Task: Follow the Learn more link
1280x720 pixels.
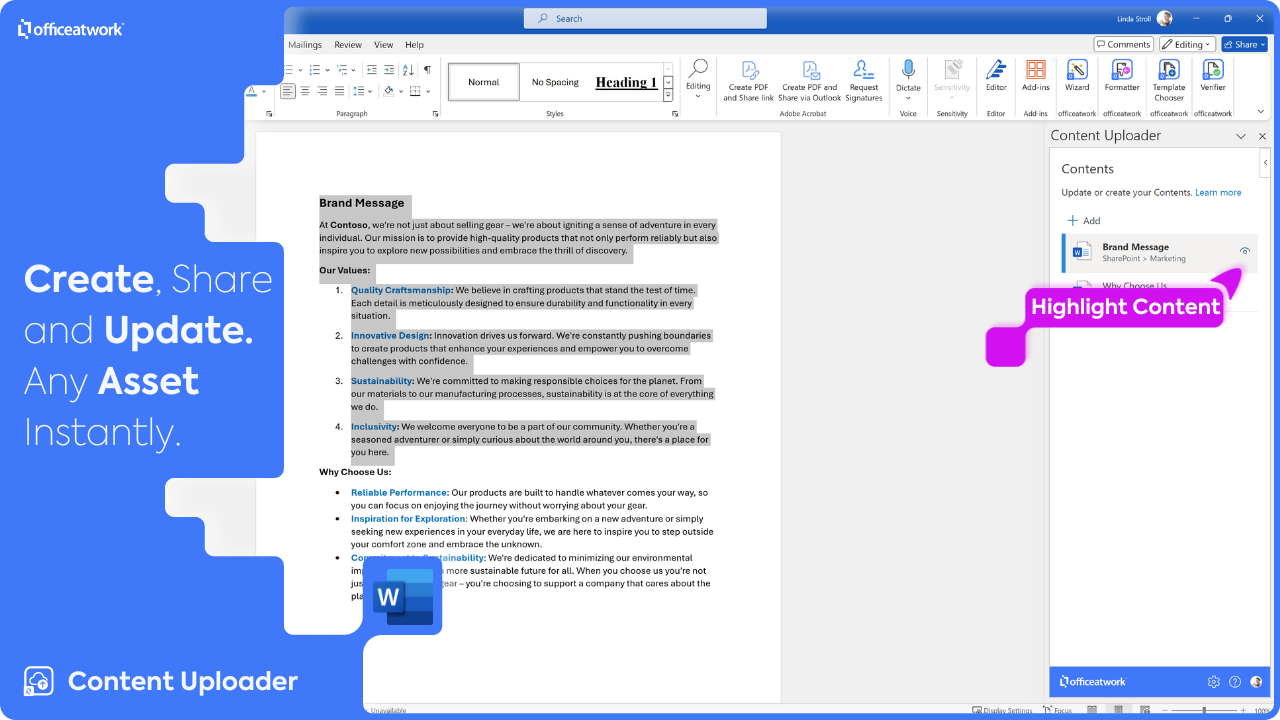Action: [x=1218, y=193]
